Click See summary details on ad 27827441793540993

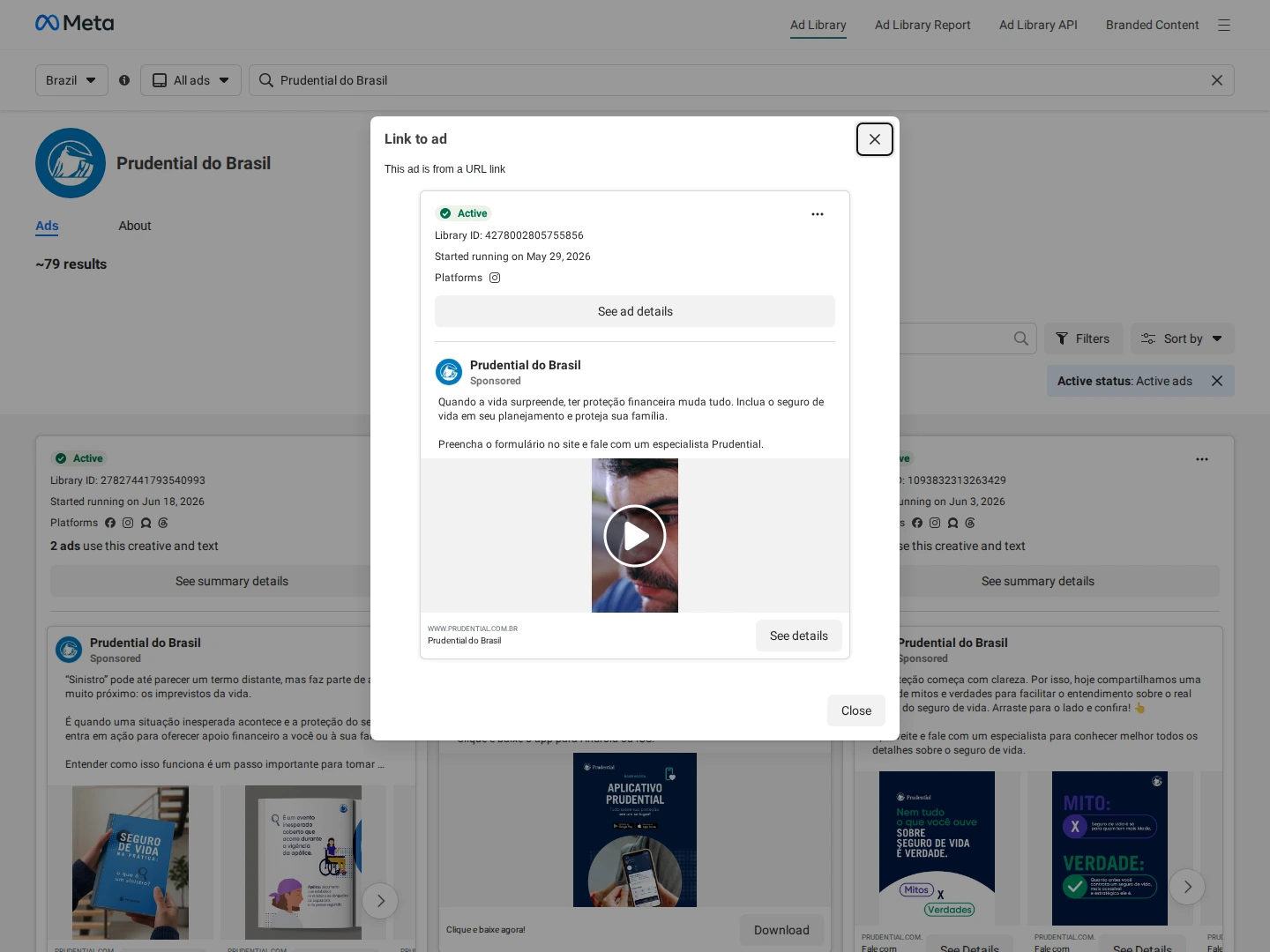click(x=232, y=581)
